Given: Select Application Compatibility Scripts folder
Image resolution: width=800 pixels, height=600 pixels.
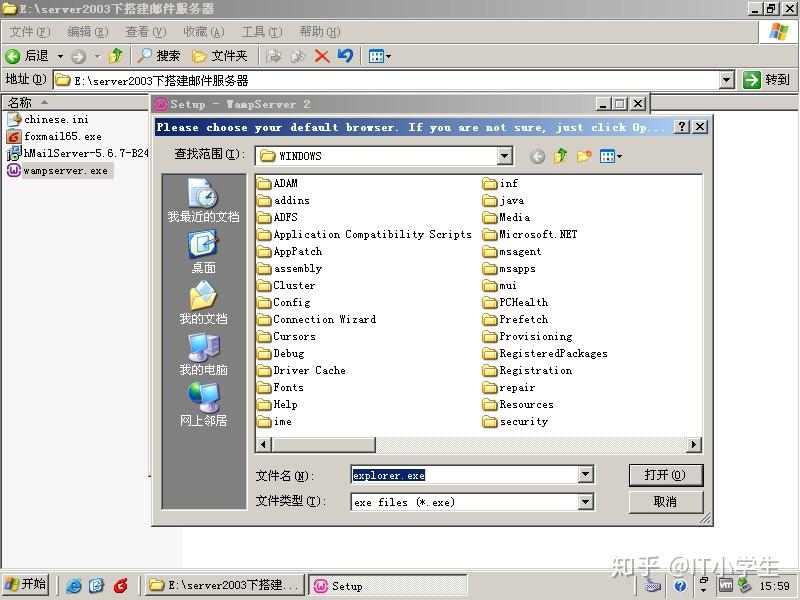Looking at the screenshot, I should (x=364, y=234).
